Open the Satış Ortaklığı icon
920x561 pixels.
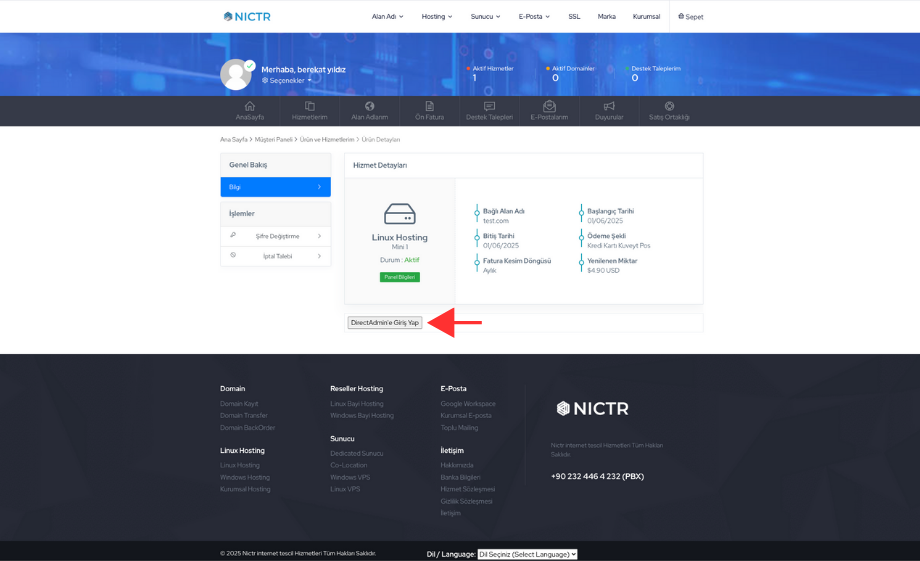[669, 106]
